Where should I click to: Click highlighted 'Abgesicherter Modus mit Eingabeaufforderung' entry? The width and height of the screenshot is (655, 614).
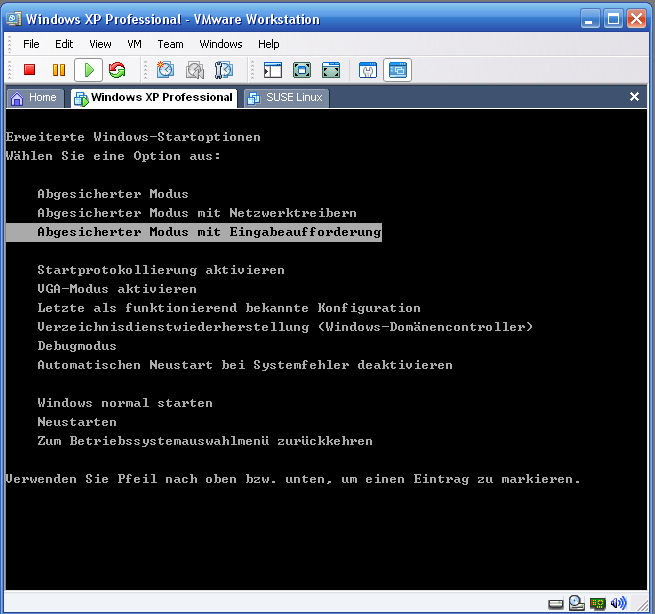coord(194,232)
